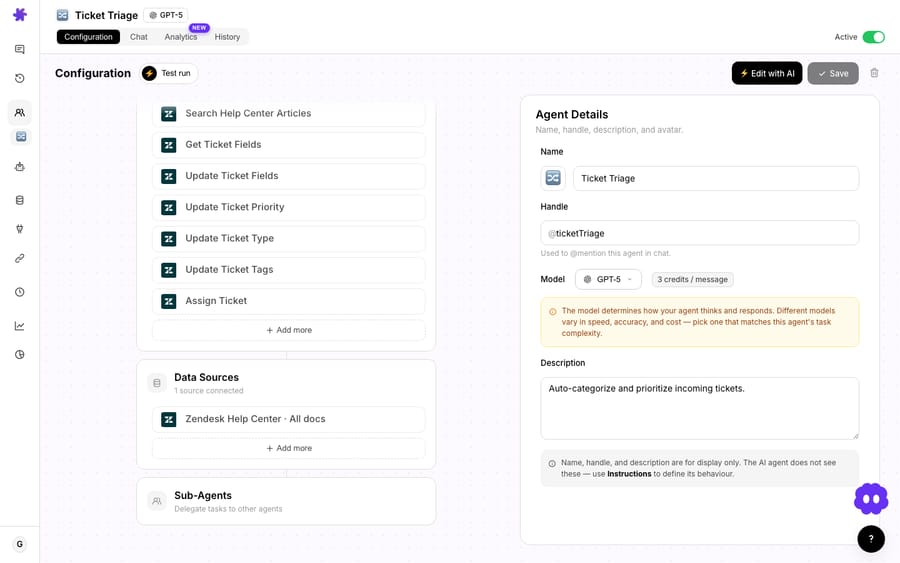Open the GPT-5 Model dropdown

coord(608,279)
